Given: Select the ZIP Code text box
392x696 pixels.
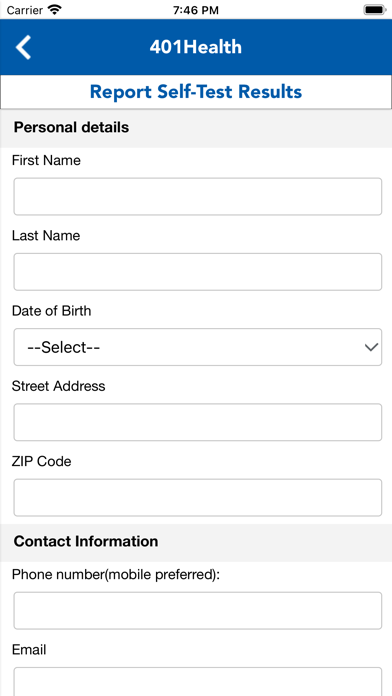Looking at the screenshot, I should click(198, 498).
